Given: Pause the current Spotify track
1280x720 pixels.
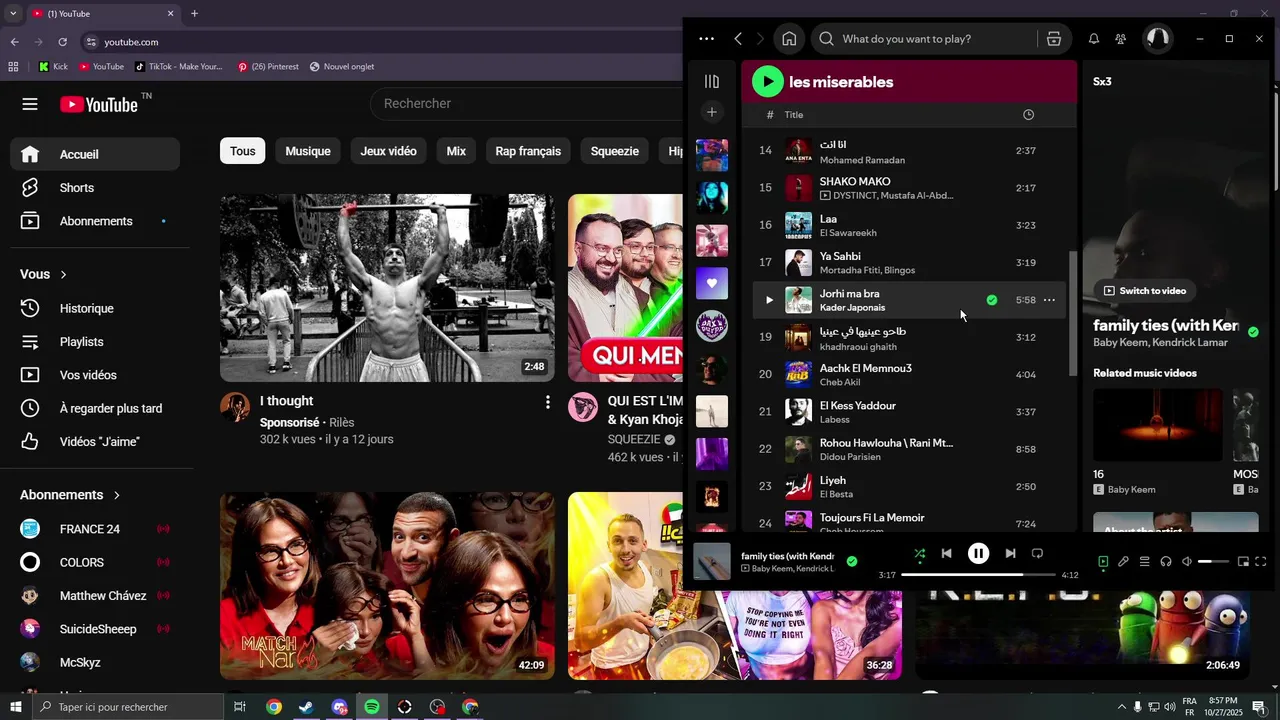Looking at the screenshot, I should [x=978, y=553].
